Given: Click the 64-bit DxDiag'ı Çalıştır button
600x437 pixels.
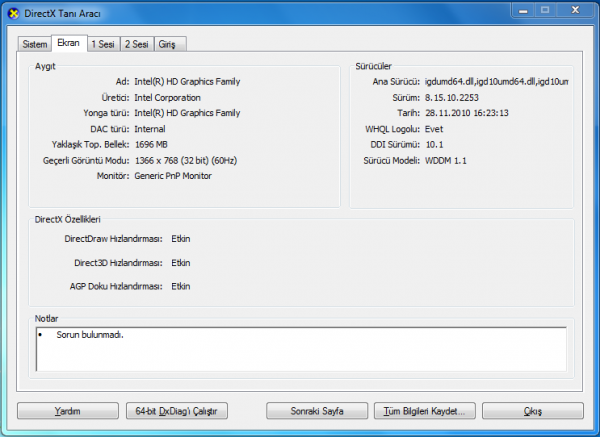Looking at the screenshot, I should tap(177, 411).
